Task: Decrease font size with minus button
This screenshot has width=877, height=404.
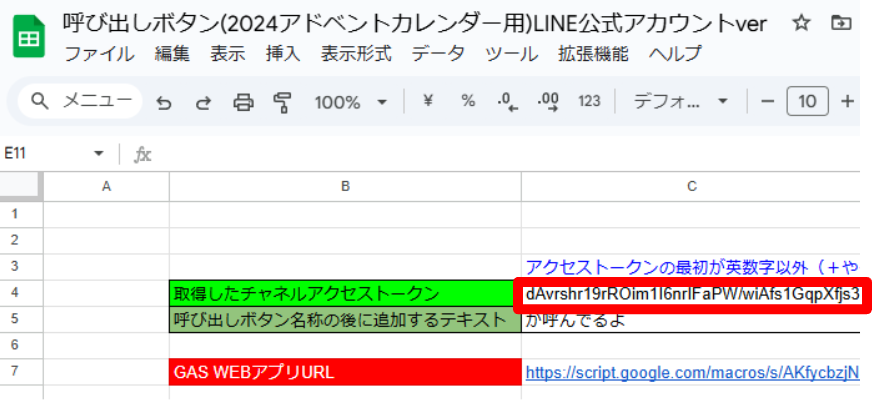Action: click(768, 102)
